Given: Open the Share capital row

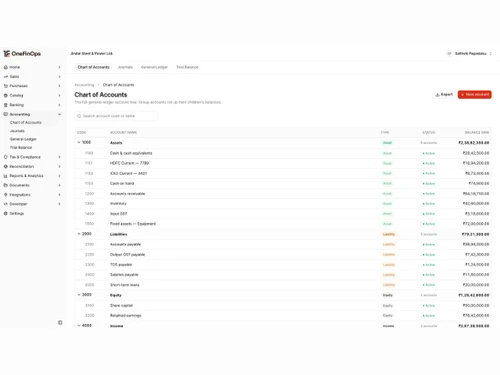Looking at the screenshot, I should pyautogui.click(x=283, y=306).
